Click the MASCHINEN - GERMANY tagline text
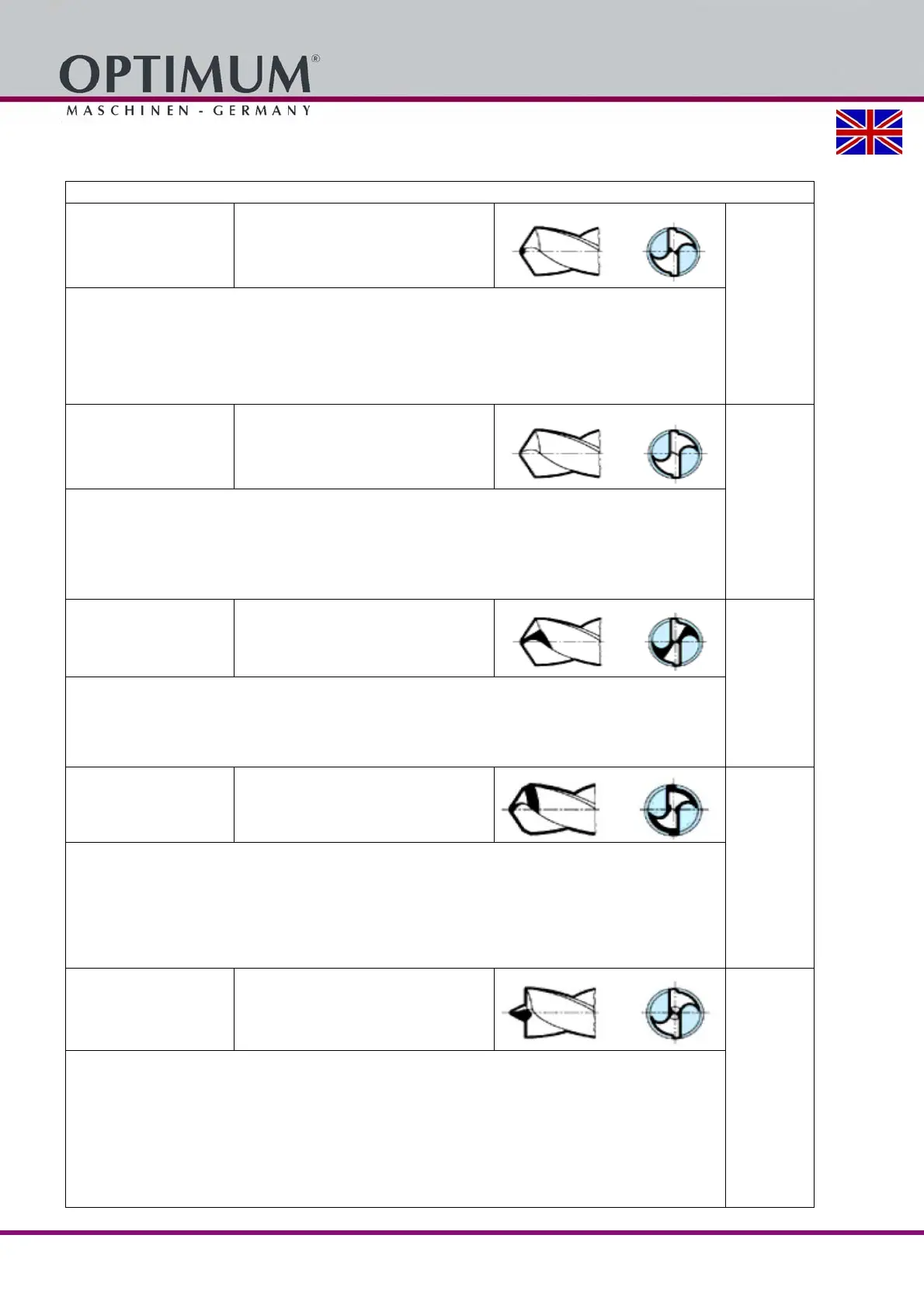This screenshot has width=924, height=1308. [x=189, y=110]
